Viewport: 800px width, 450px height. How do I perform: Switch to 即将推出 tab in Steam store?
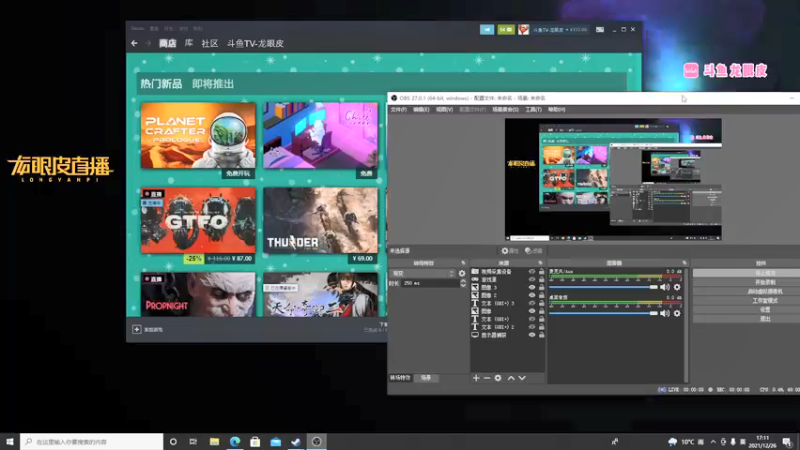click(213, 84)
